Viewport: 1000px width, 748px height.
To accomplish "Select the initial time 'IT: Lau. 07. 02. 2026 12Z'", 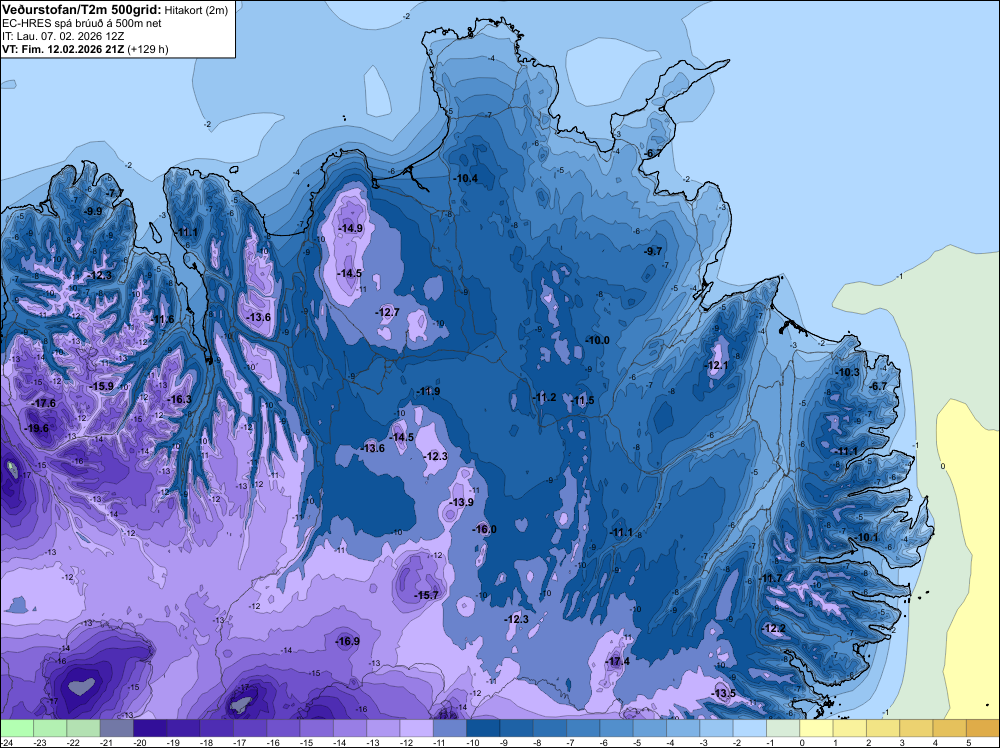I will 63,36.
